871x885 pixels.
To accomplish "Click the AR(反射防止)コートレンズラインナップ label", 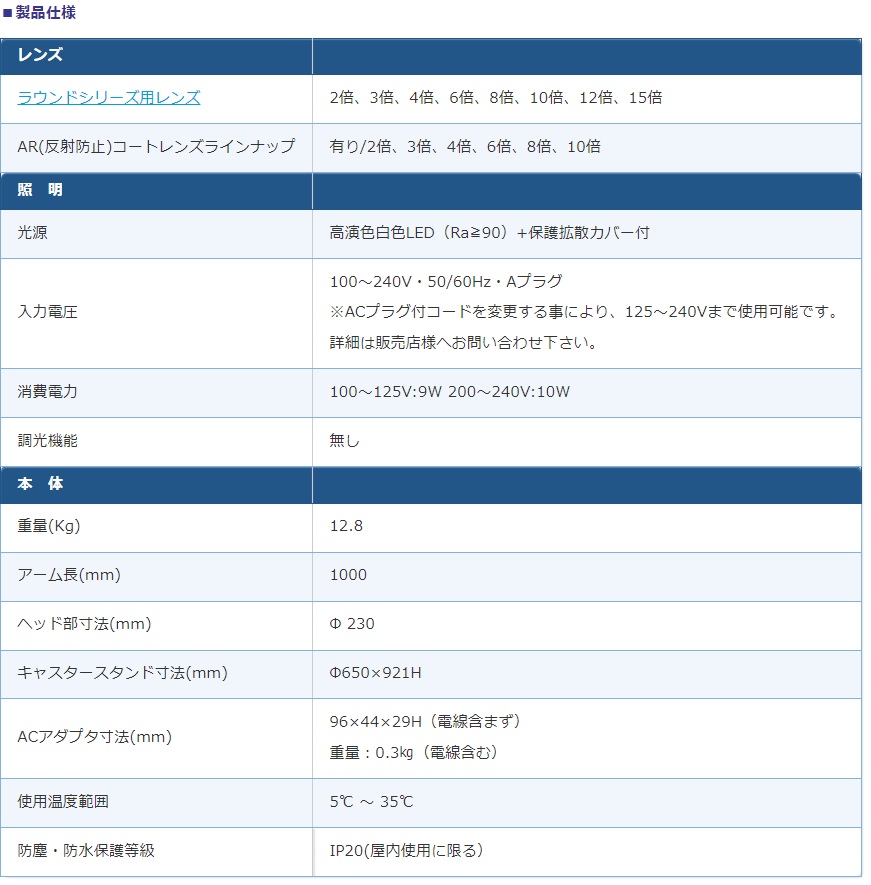I will pyautogui.click(x=156, y=147).
